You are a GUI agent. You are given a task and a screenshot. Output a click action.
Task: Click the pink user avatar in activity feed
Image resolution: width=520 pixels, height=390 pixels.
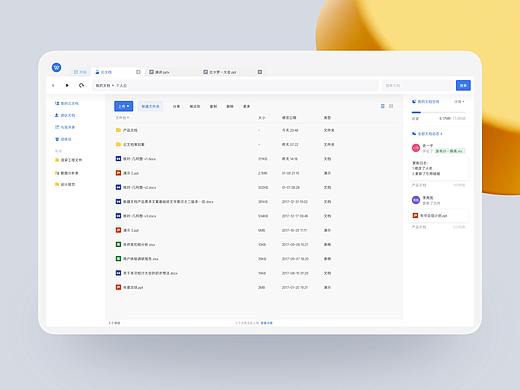416,148
